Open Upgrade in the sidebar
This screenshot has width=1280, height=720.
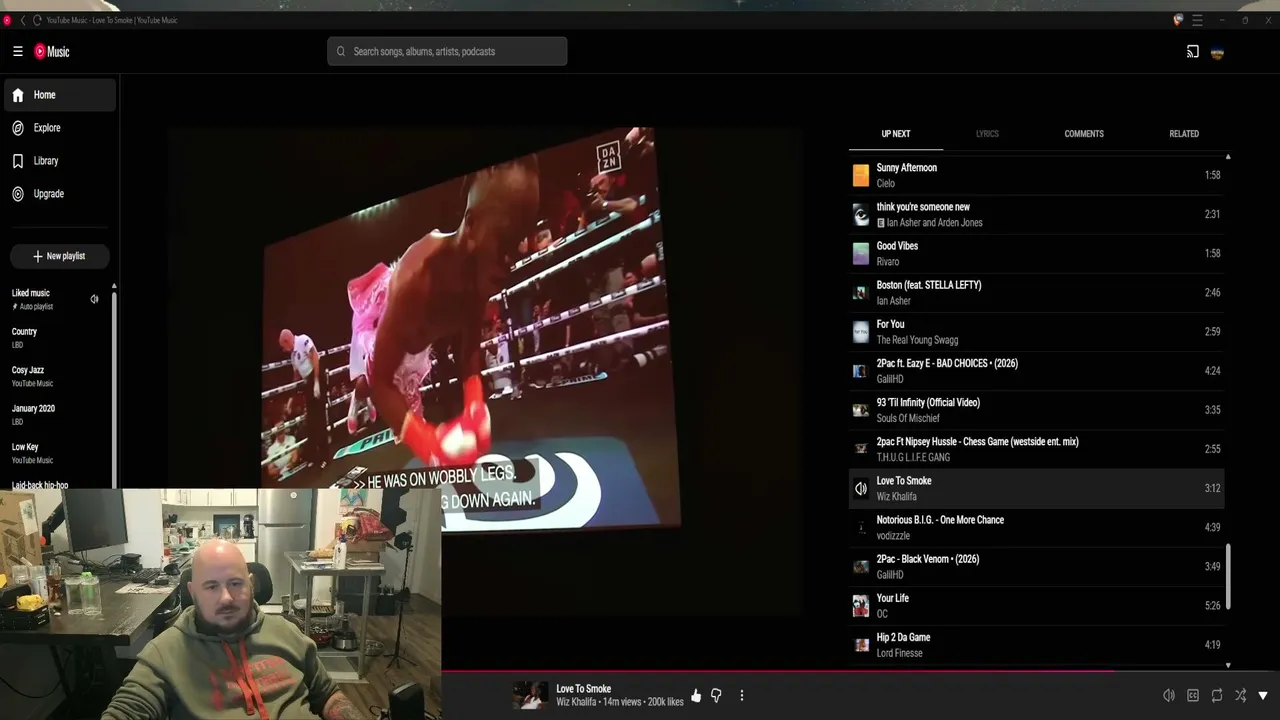coord(59,194)
